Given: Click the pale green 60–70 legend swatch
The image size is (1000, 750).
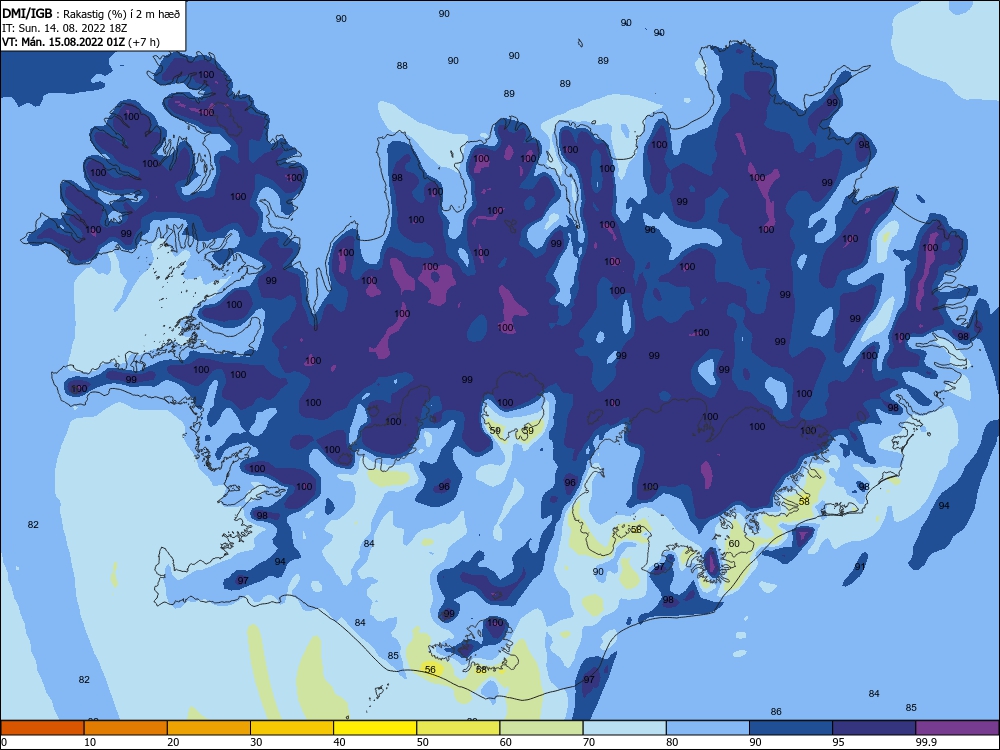Looking at the screenshot, I should [x=541, y=728].
